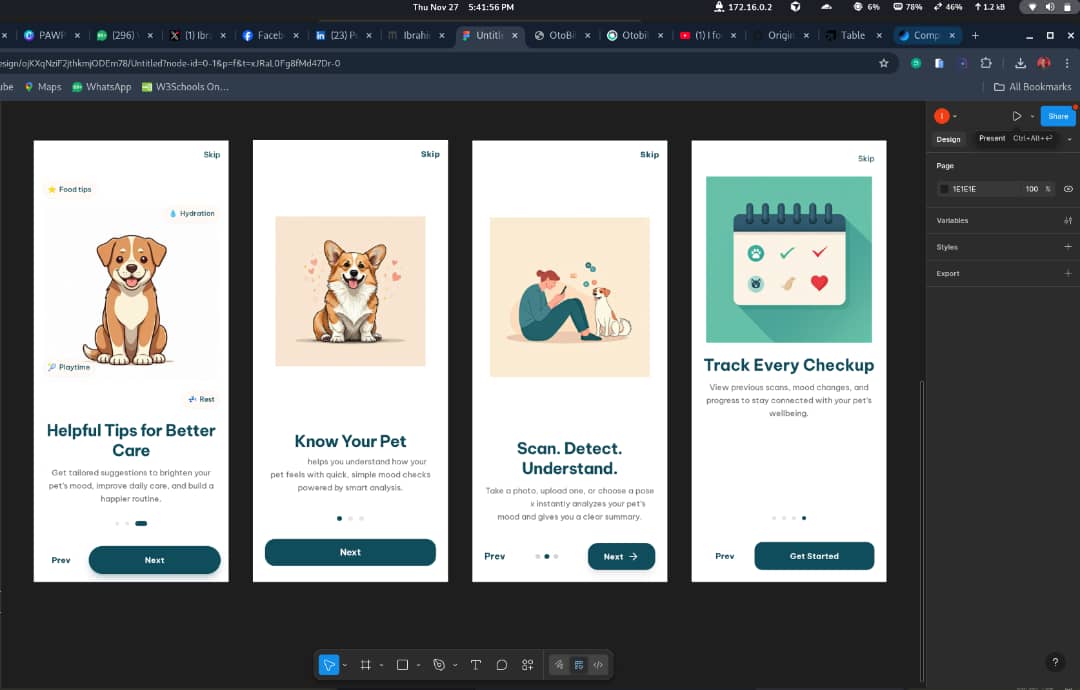The width and height of the screenshot is (1080, 690).
Task: Click the Present play icon
Action: pyautogui.click(x=1017, y=116)
